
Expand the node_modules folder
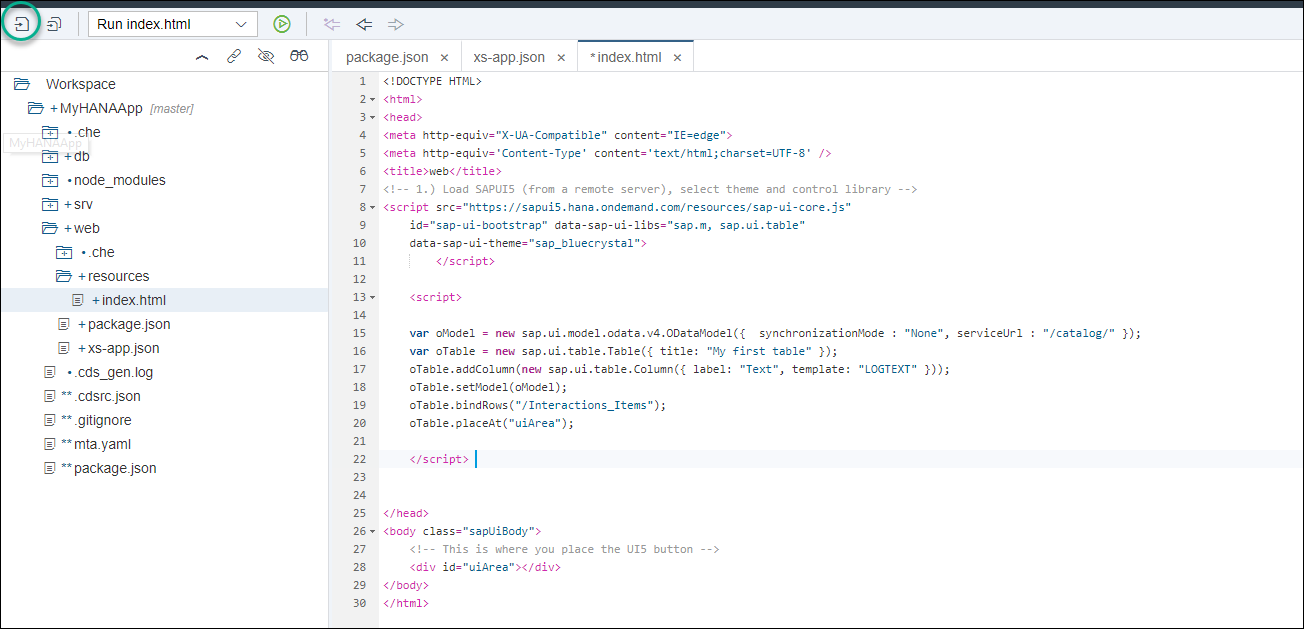pyautogui.click(x=50, y=180)
